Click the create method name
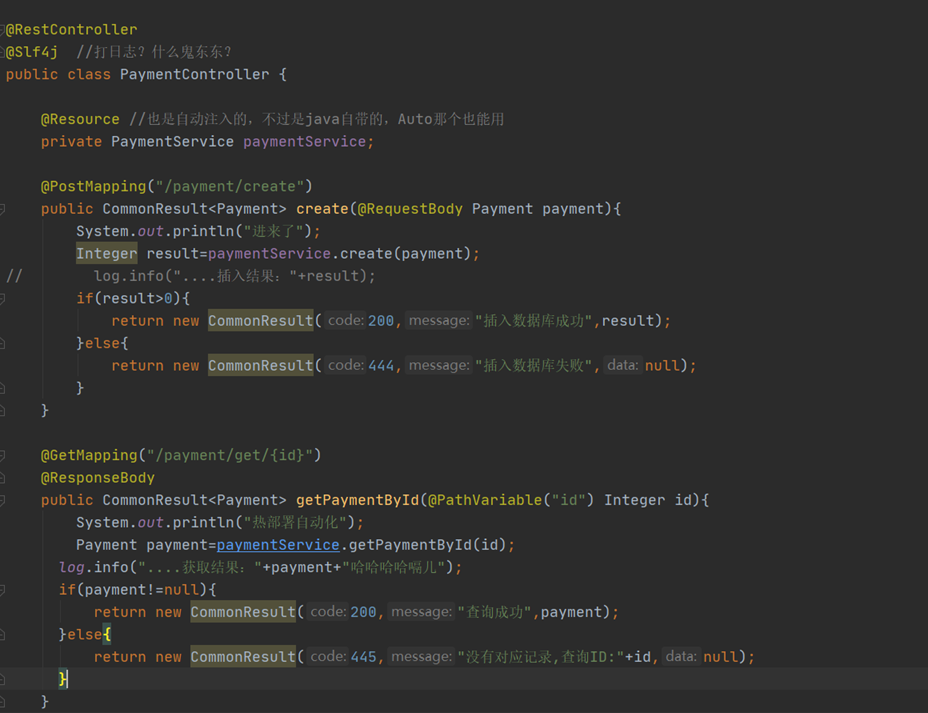Image resolution: width=928 pixels, height=713 pixels. [x=322, y=209]
